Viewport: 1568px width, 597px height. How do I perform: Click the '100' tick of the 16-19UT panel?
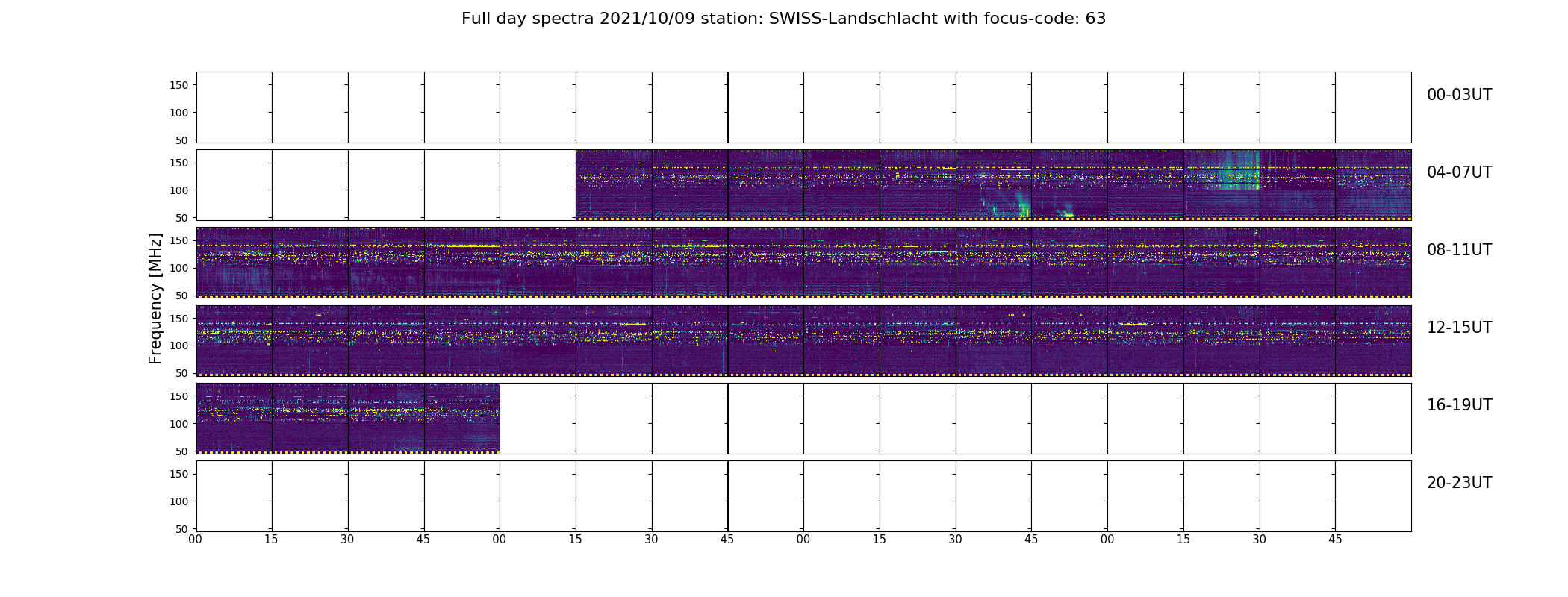point(179,424)
